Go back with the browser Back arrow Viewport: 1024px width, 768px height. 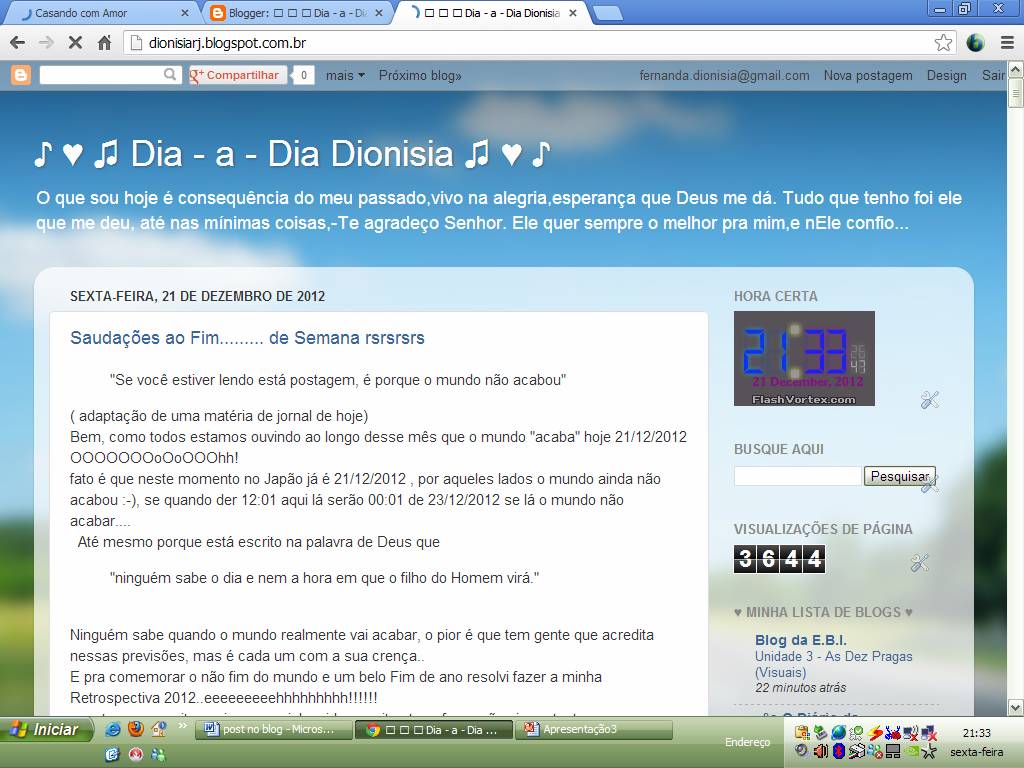[x=18, y=43]
